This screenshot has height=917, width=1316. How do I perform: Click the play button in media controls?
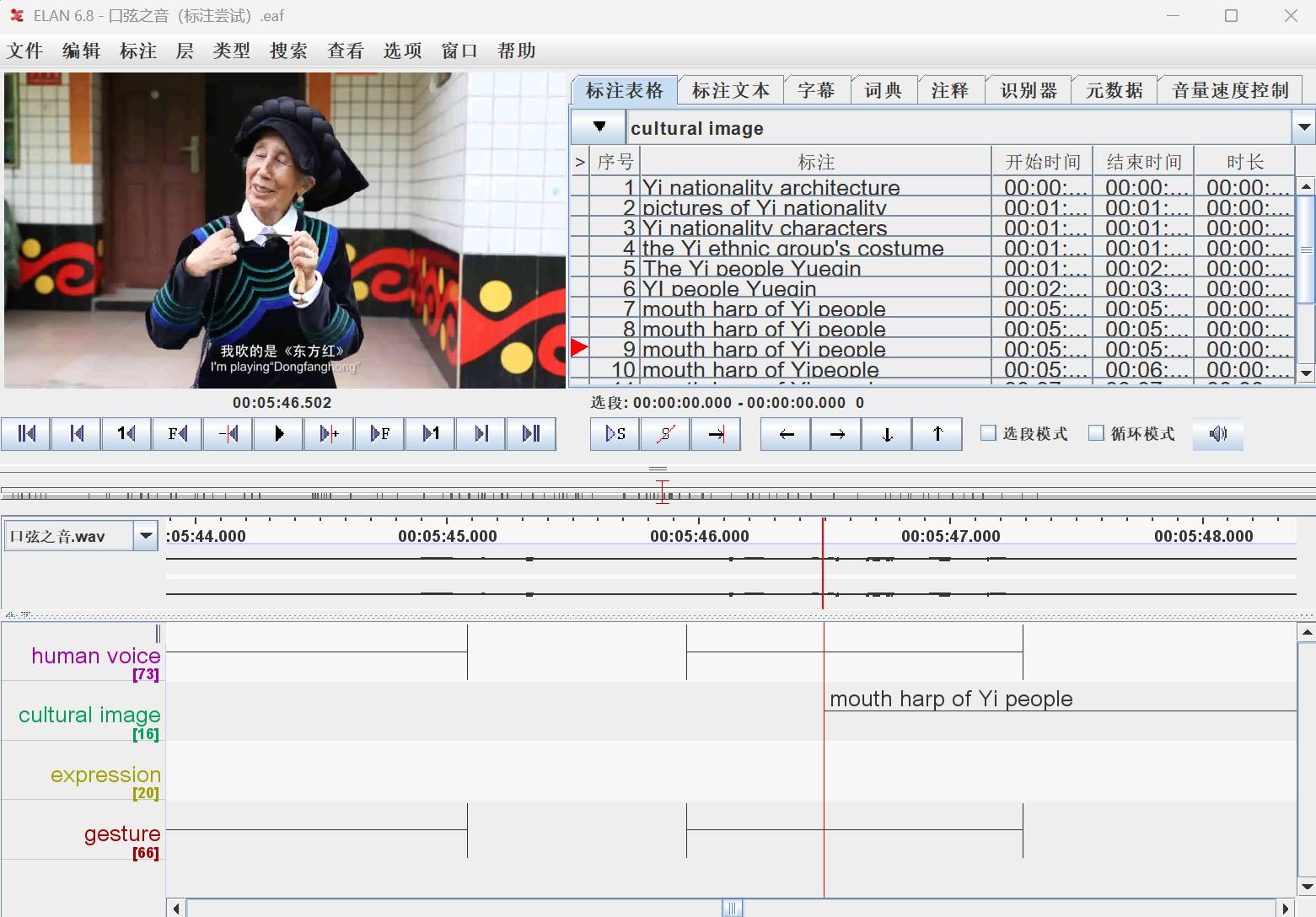click(x=278, y=434)
